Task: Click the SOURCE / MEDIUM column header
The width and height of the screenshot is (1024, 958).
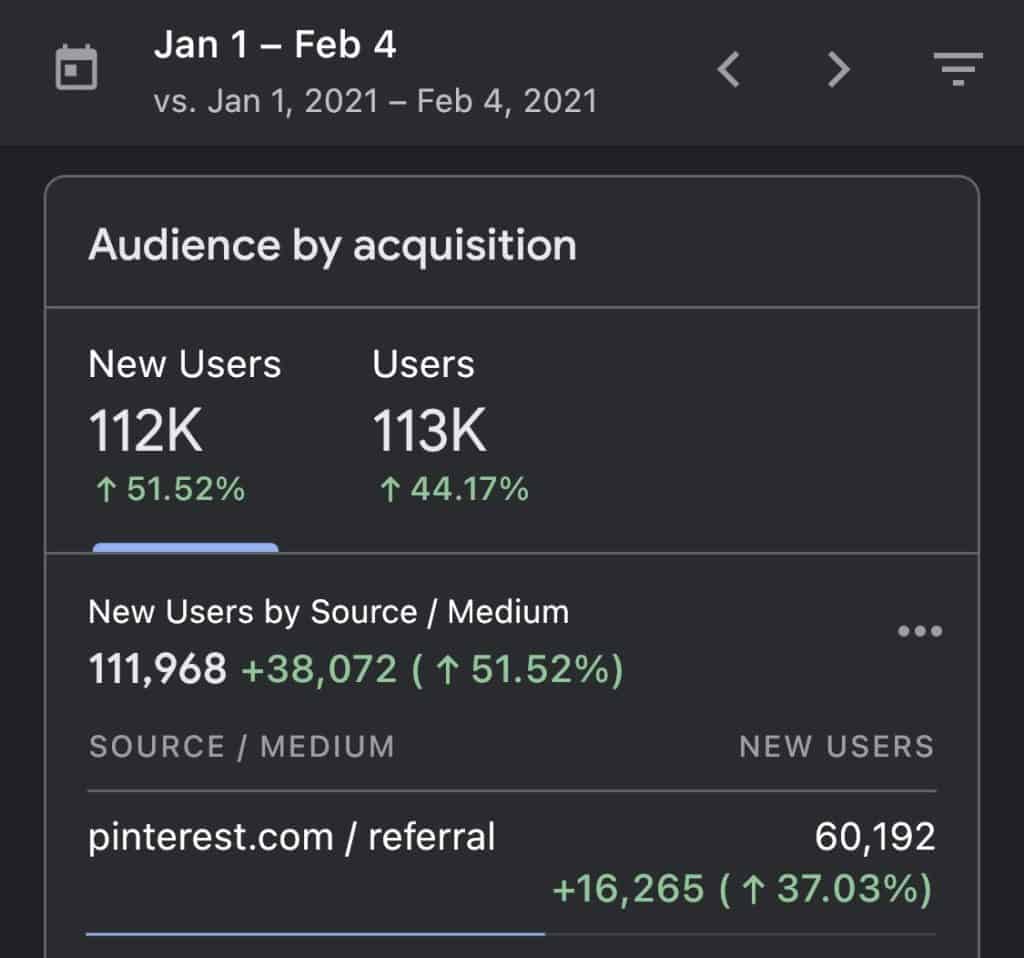Action: tap(240, 746)
